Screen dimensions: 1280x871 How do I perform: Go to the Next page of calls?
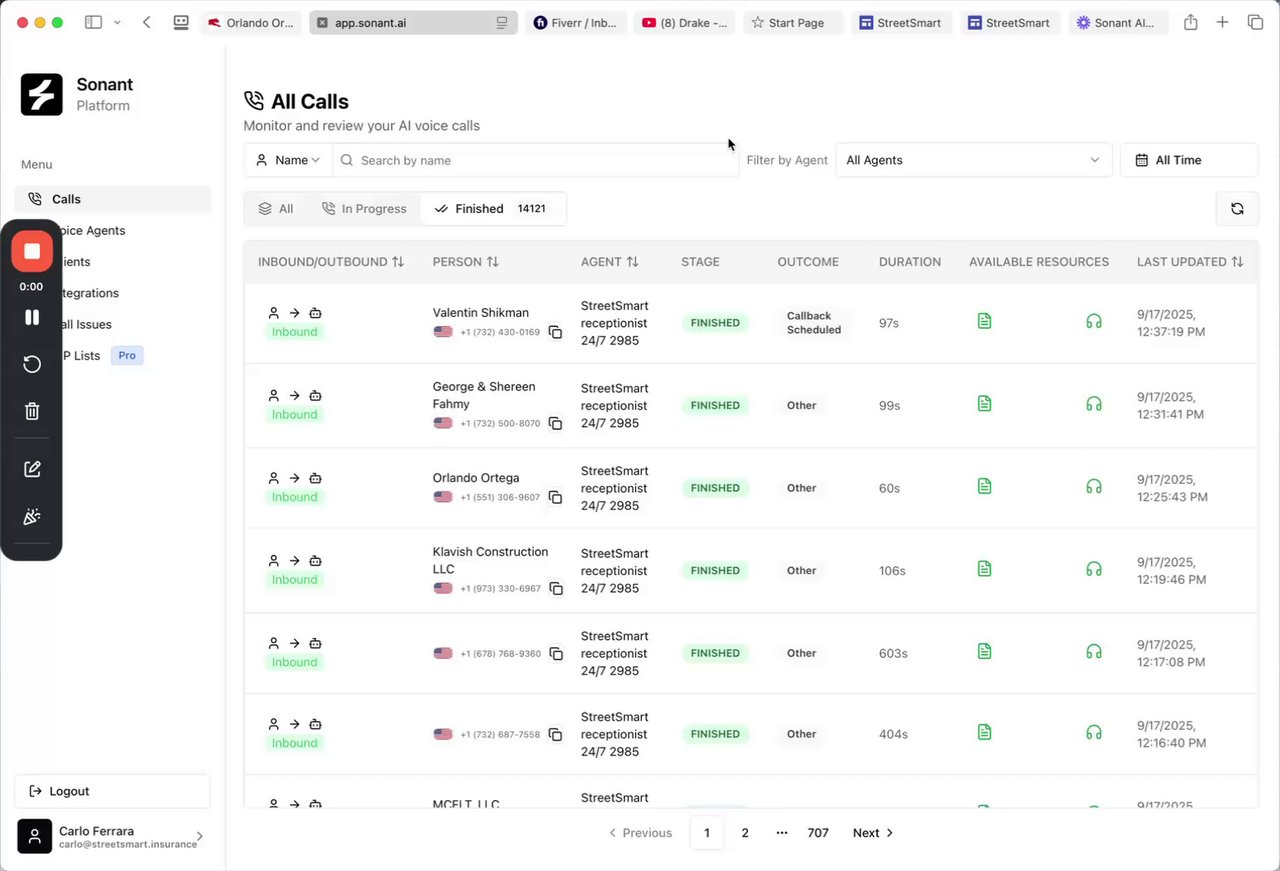coord(872,833)
